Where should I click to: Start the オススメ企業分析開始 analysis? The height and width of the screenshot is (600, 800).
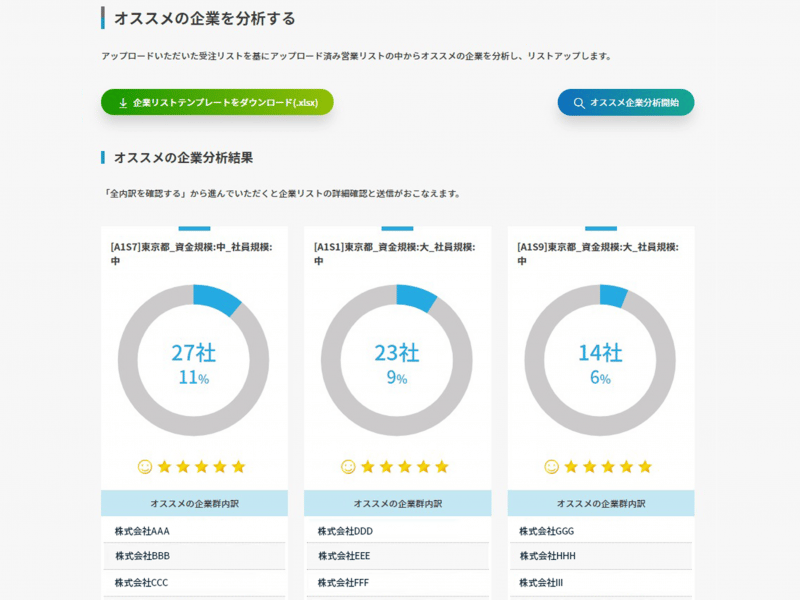(626, 103)
